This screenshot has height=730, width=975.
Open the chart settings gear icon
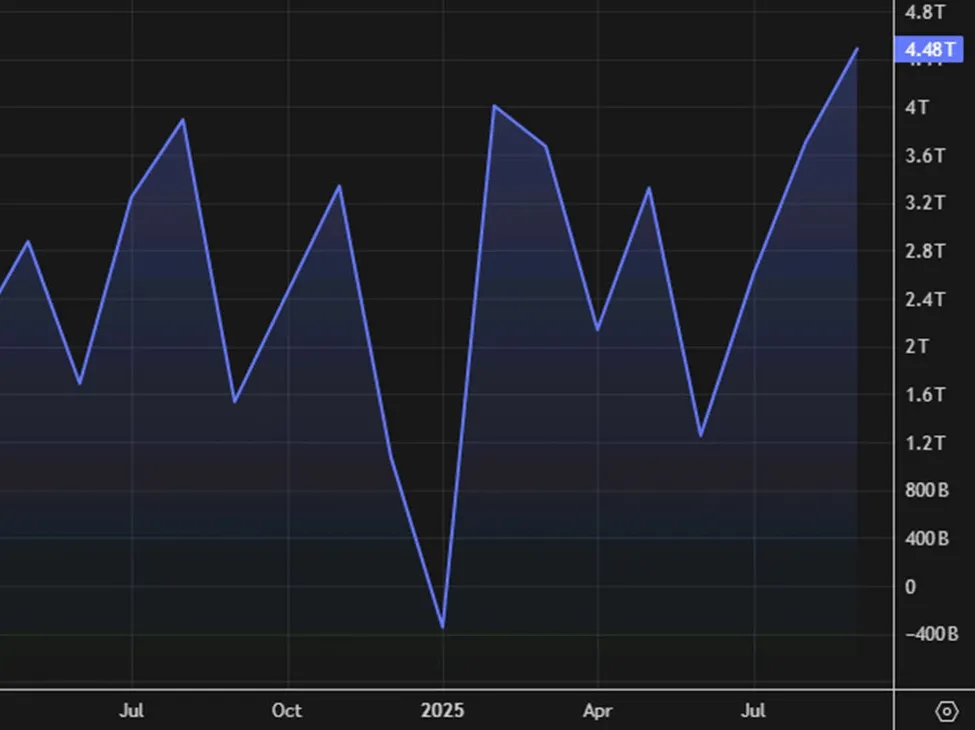tap(946, 711)
